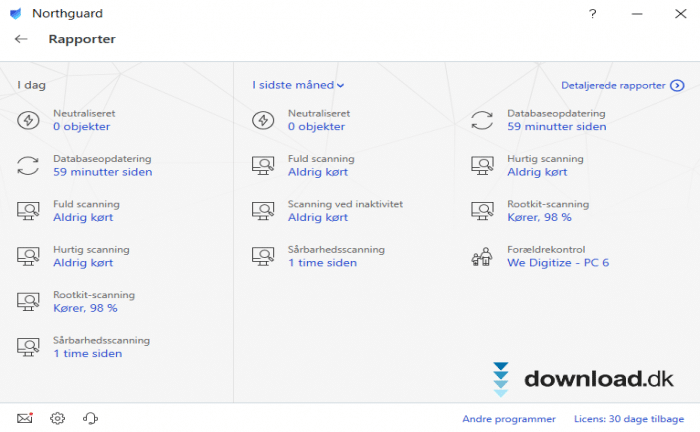Click the back arrow beside Rapporter
The height and width of the screenshot is (432, 700).
coord(21,39)
